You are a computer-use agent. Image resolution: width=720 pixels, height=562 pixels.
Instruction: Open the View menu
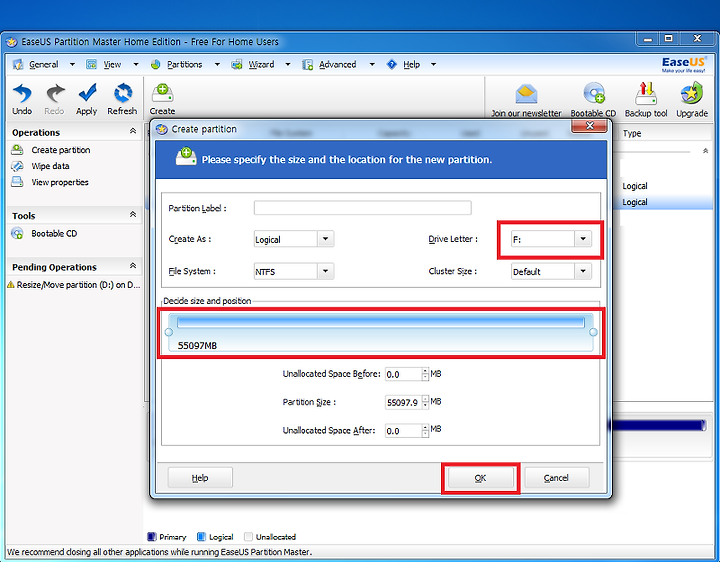(x=112, y=64)
